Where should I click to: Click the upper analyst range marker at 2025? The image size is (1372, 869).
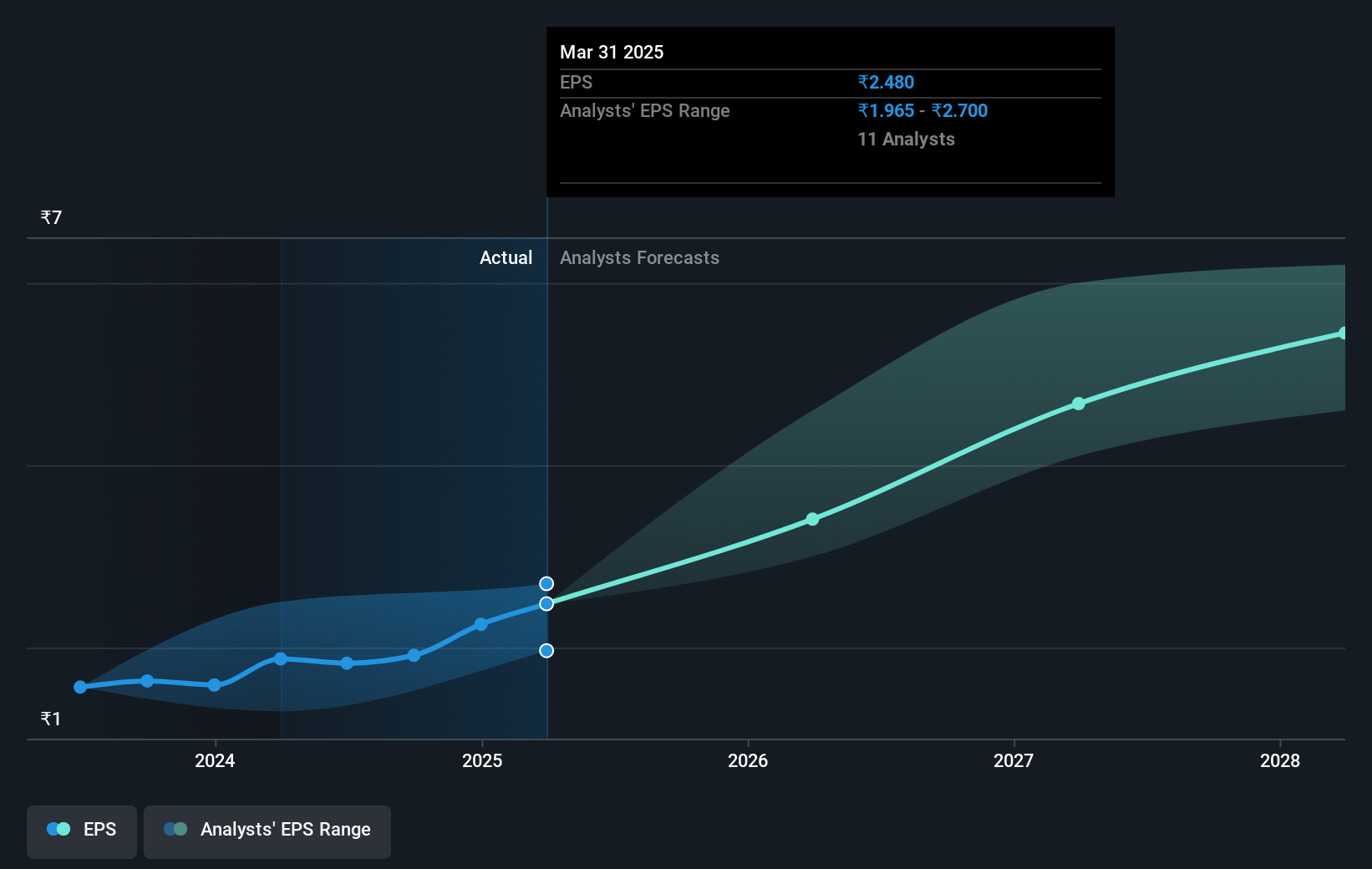[x=546, y=584]
